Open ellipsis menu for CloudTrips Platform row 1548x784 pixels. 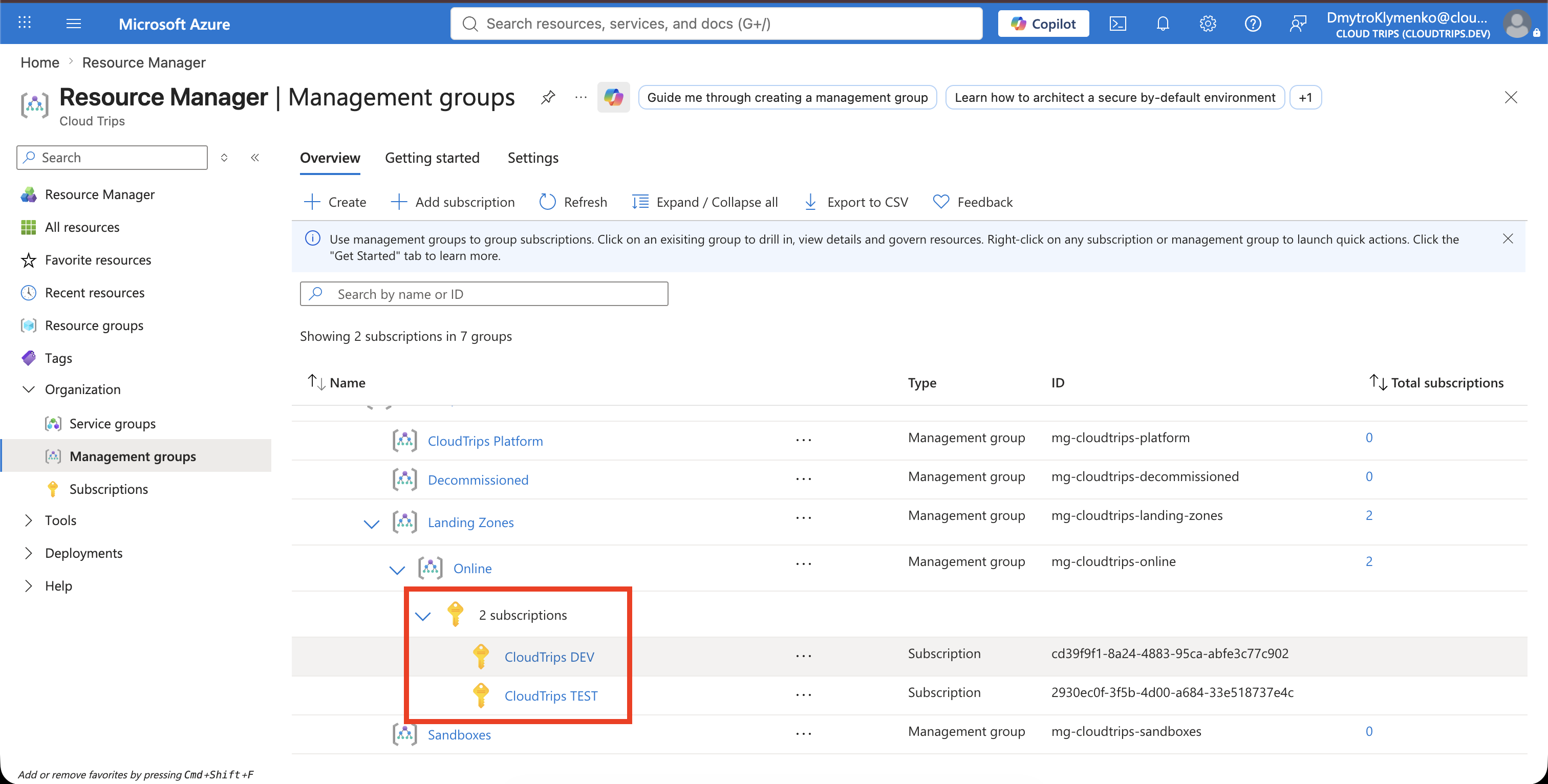coord(804,441)
